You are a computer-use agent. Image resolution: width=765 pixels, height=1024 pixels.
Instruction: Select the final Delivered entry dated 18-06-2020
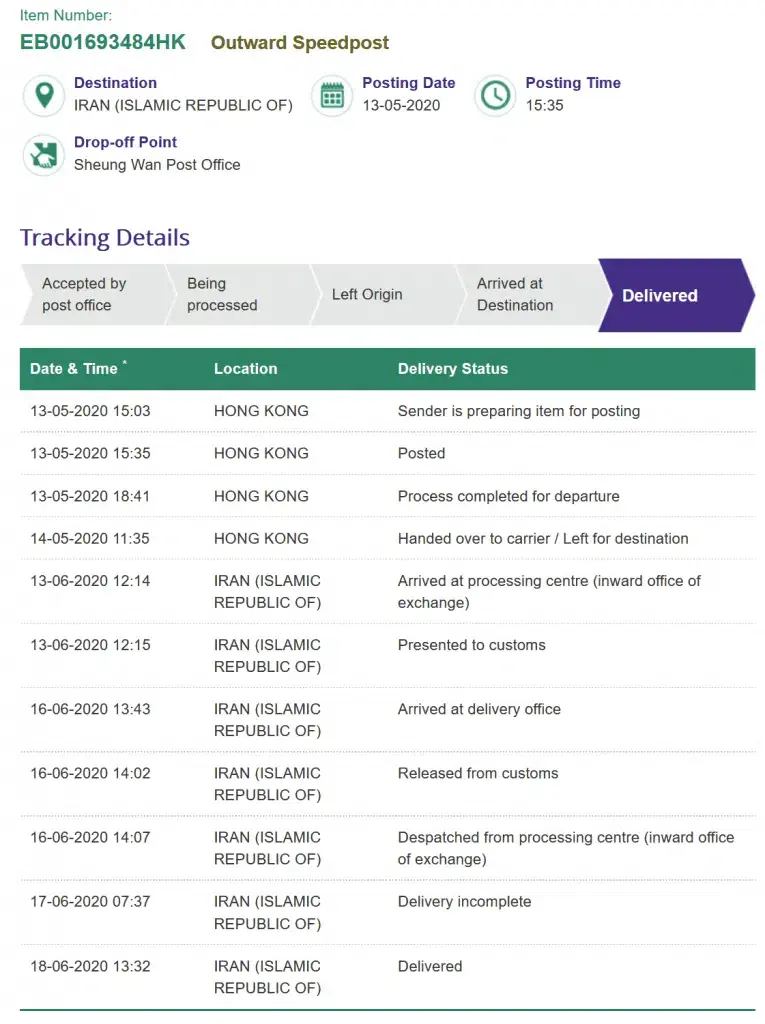point(387,977)
